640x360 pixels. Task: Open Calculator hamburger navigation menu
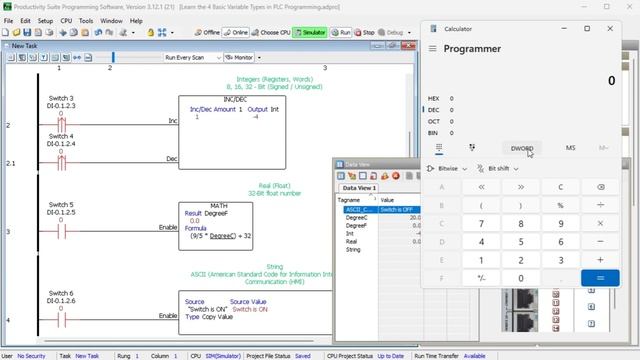click(x=433, y=49)
